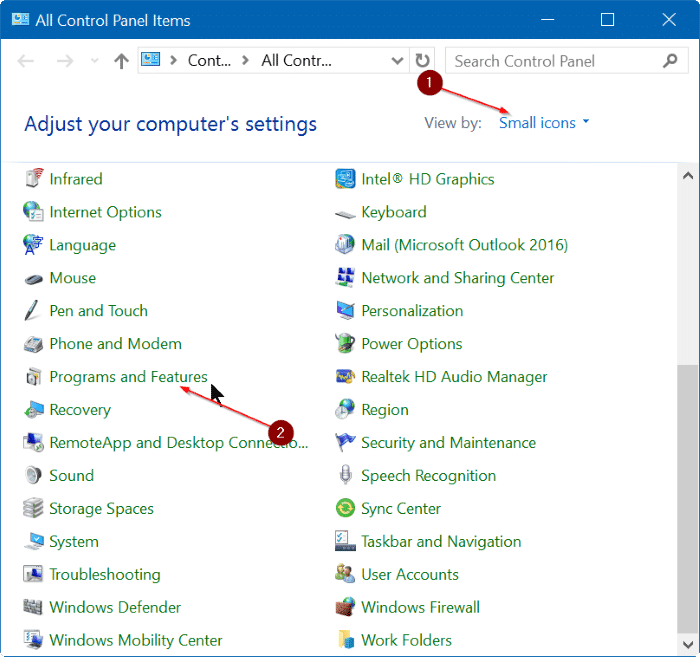Click the scrollbar up arrow
Viewport: 700px width, 657px height.
[x=688, y=175]
